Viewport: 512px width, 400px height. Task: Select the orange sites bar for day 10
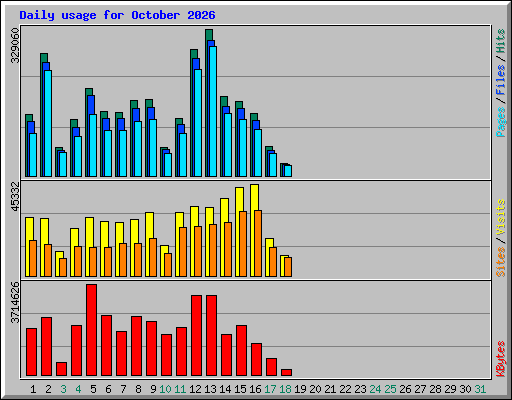pyautogui.click(x=168, y=265)
